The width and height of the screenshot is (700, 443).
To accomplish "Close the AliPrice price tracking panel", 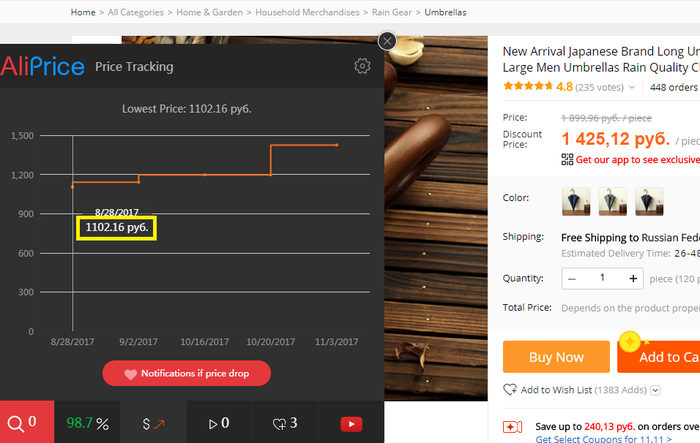I will point(387,41).
